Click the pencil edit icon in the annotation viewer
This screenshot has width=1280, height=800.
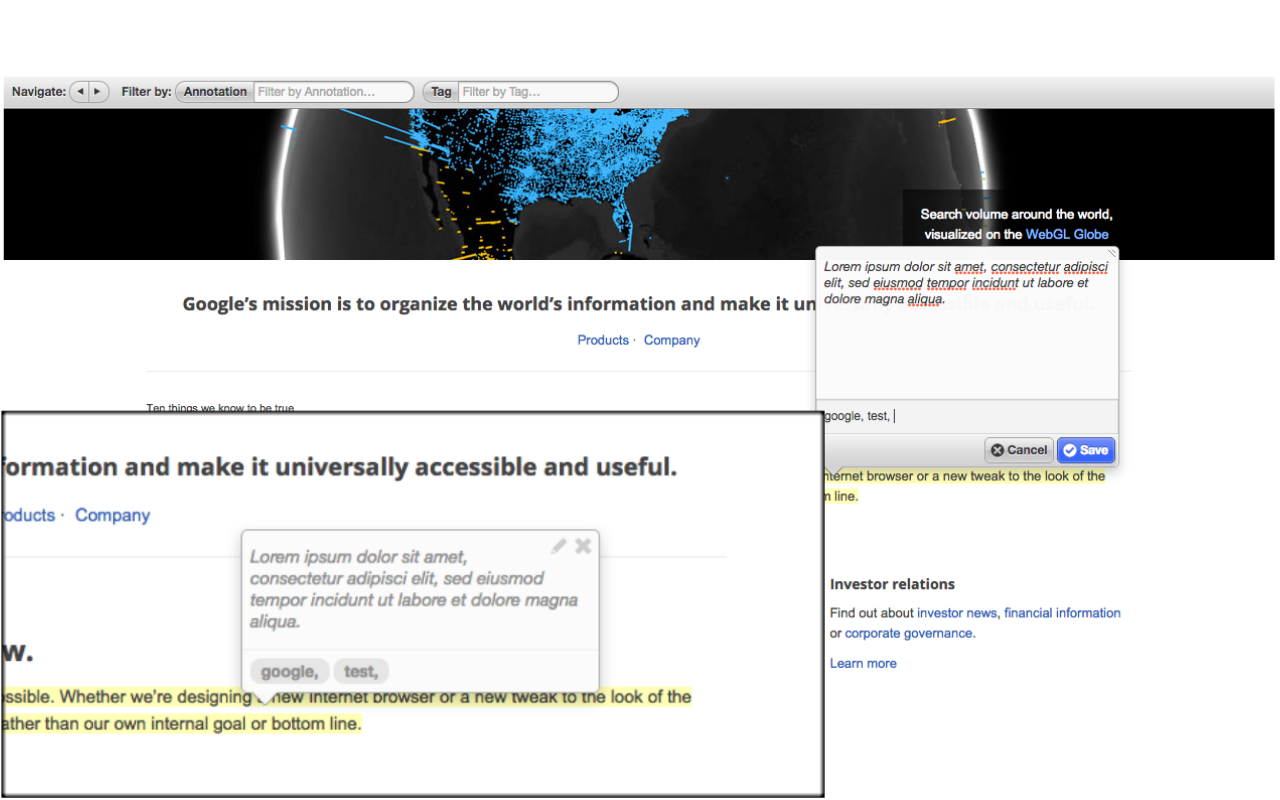559,546
